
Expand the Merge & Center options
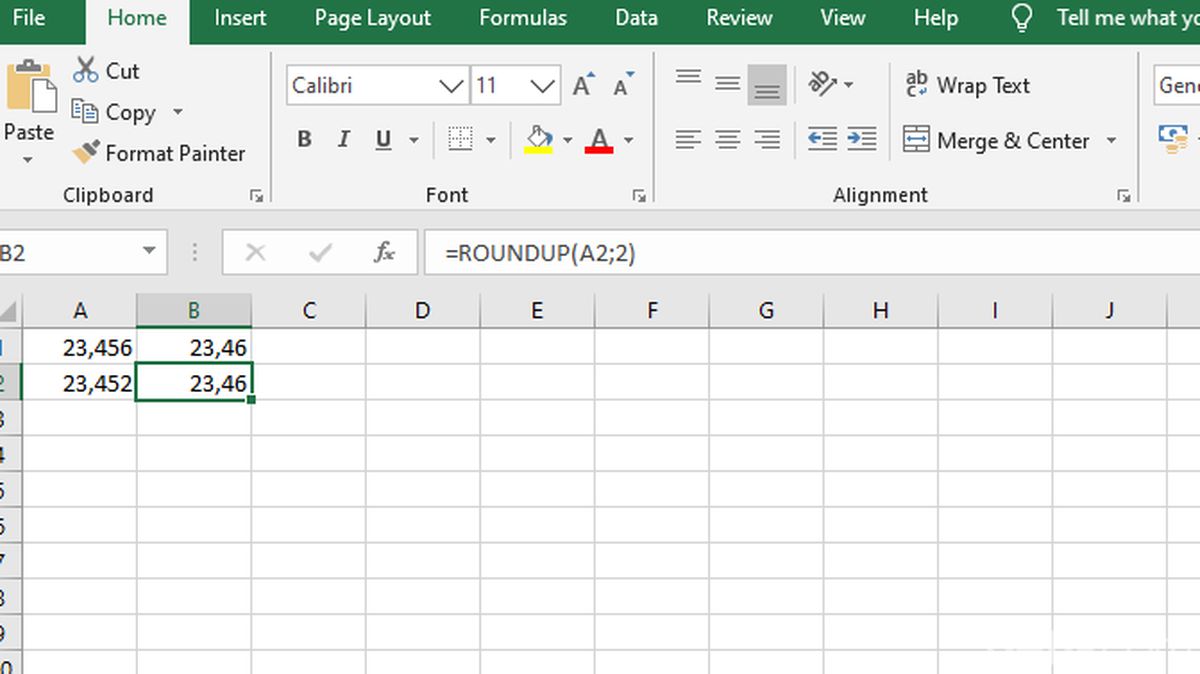(x=1111, y=140)
